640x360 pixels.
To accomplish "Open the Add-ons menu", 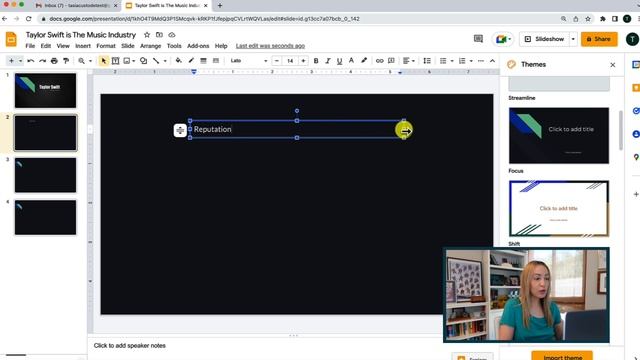I will tap(198, 46).
